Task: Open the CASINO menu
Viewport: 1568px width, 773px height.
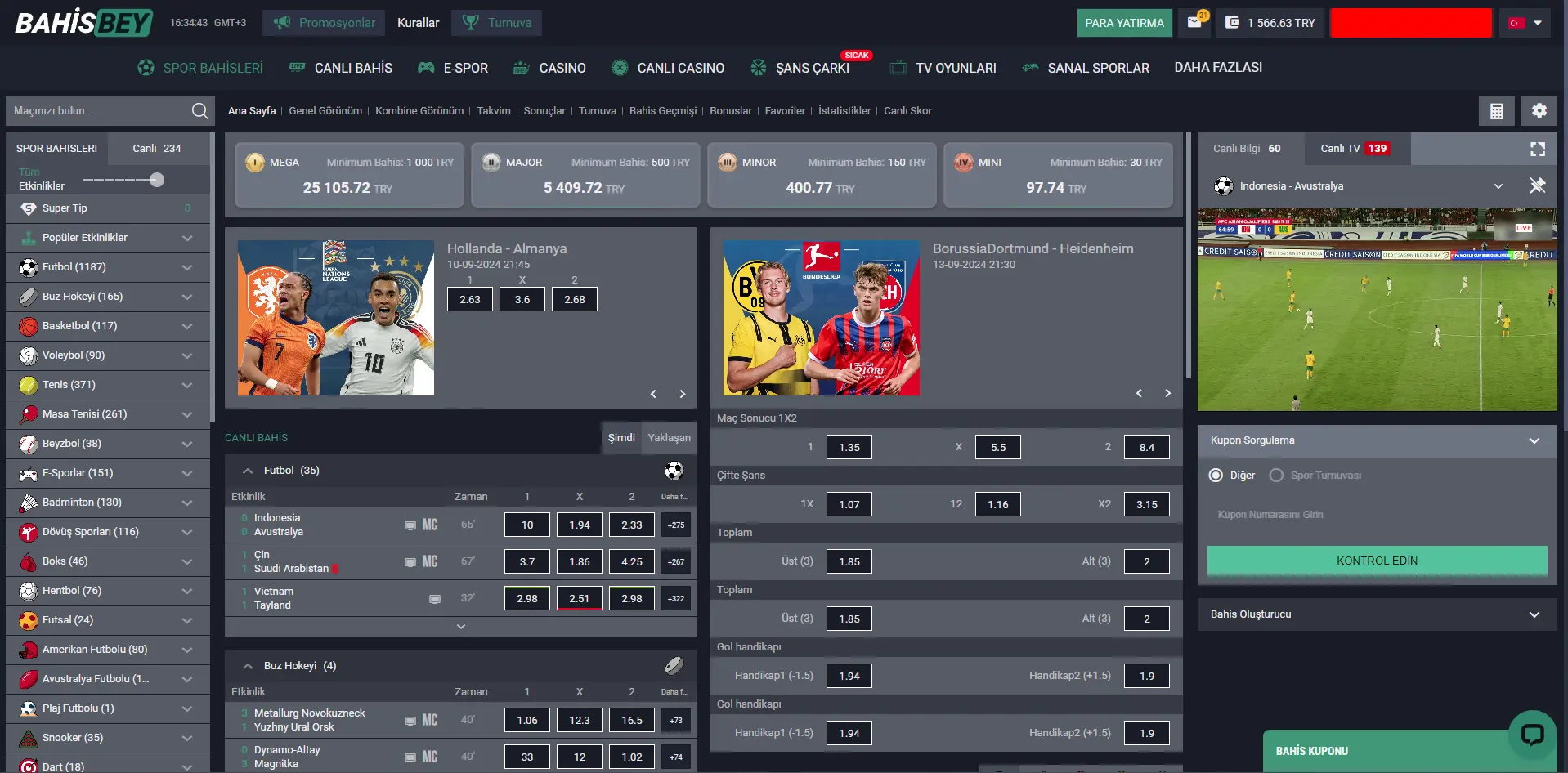Action: [x=549, y=68]
